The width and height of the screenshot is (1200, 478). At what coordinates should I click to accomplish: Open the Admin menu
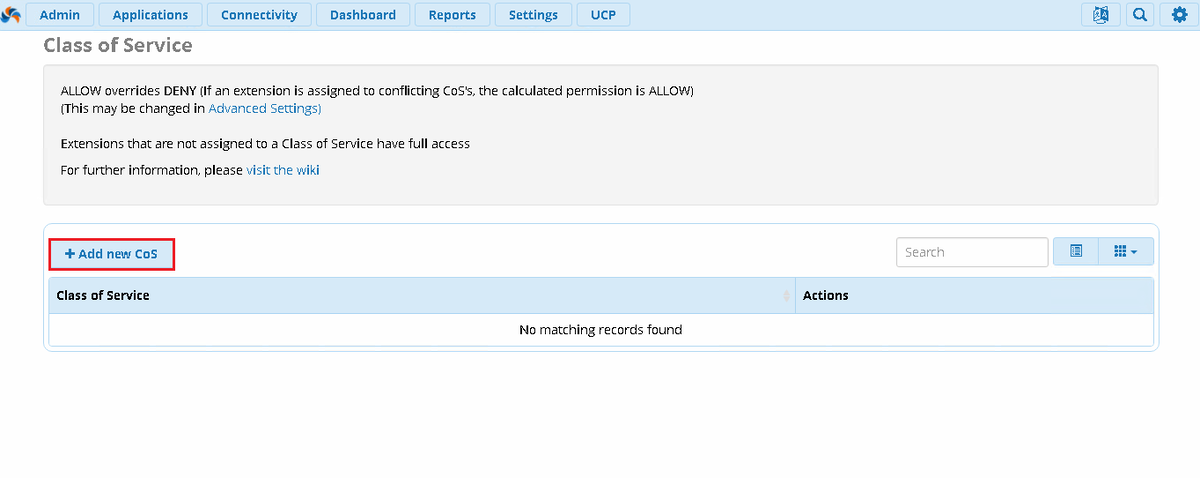point(60,15)
